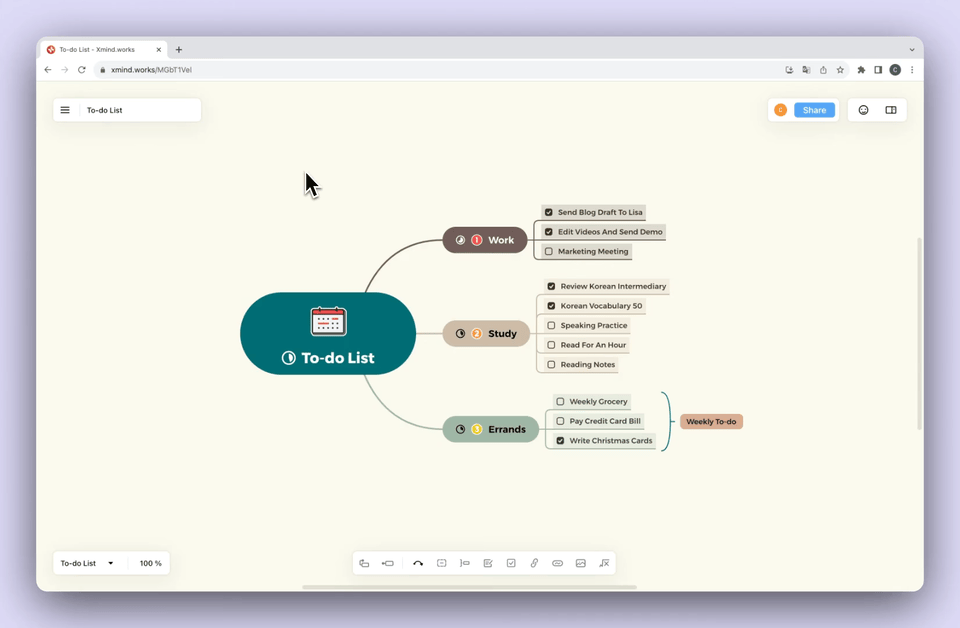The image size is (960, 628).
Task: Click the equation toolbar icon
Action: coord(604,563)
